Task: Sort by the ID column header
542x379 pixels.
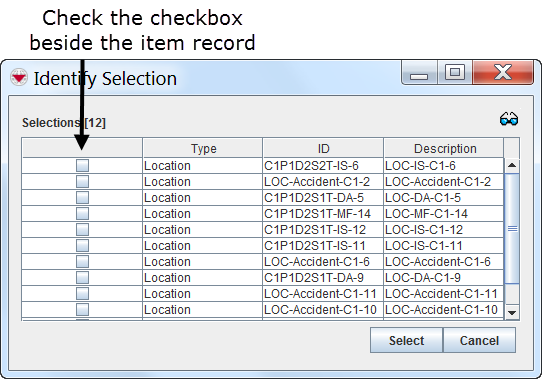Action: click(323, 148)
